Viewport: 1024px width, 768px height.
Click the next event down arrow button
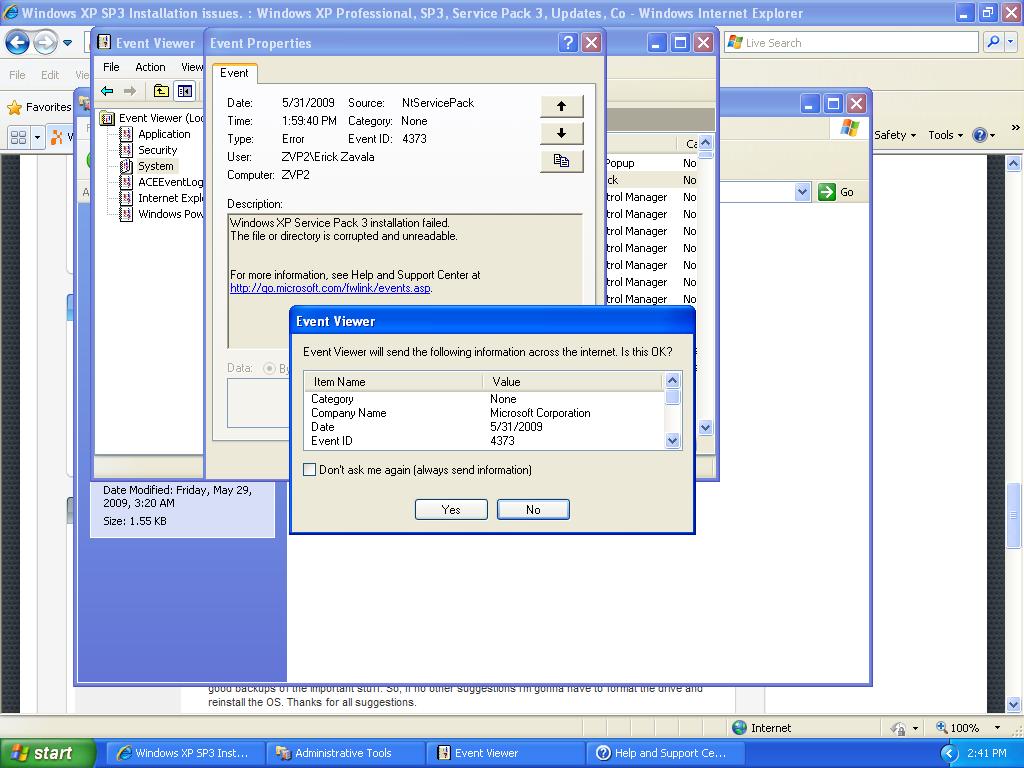(561, 133)
